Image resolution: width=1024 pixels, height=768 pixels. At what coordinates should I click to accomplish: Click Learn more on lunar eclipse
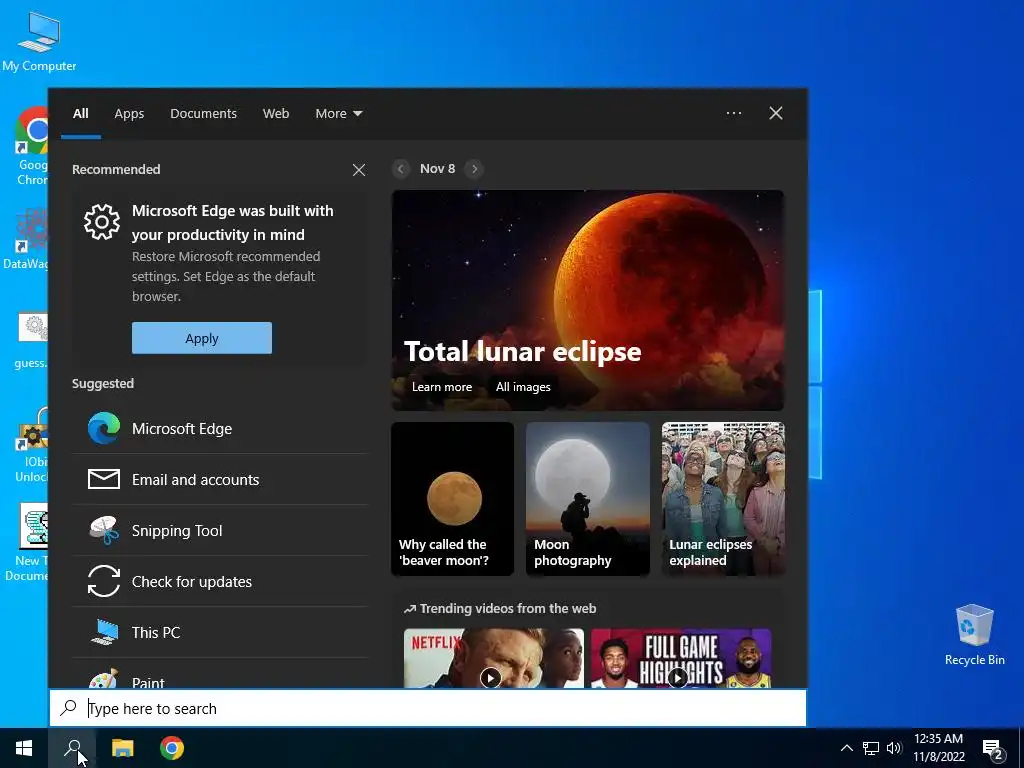click(x=442, y=387)
